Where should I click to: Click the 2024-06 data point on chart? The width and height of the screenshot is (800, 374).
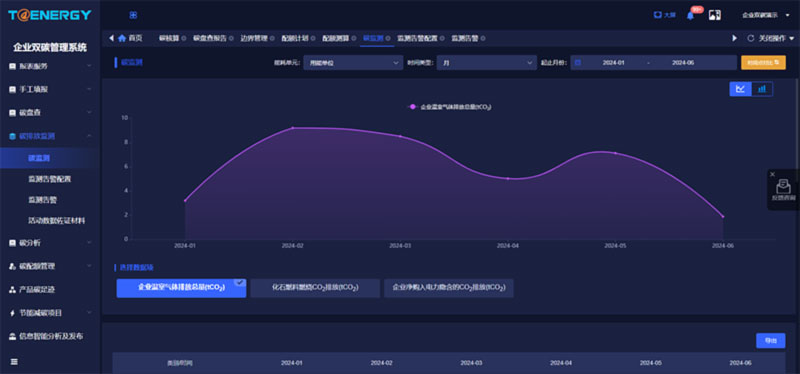[723, 217]
